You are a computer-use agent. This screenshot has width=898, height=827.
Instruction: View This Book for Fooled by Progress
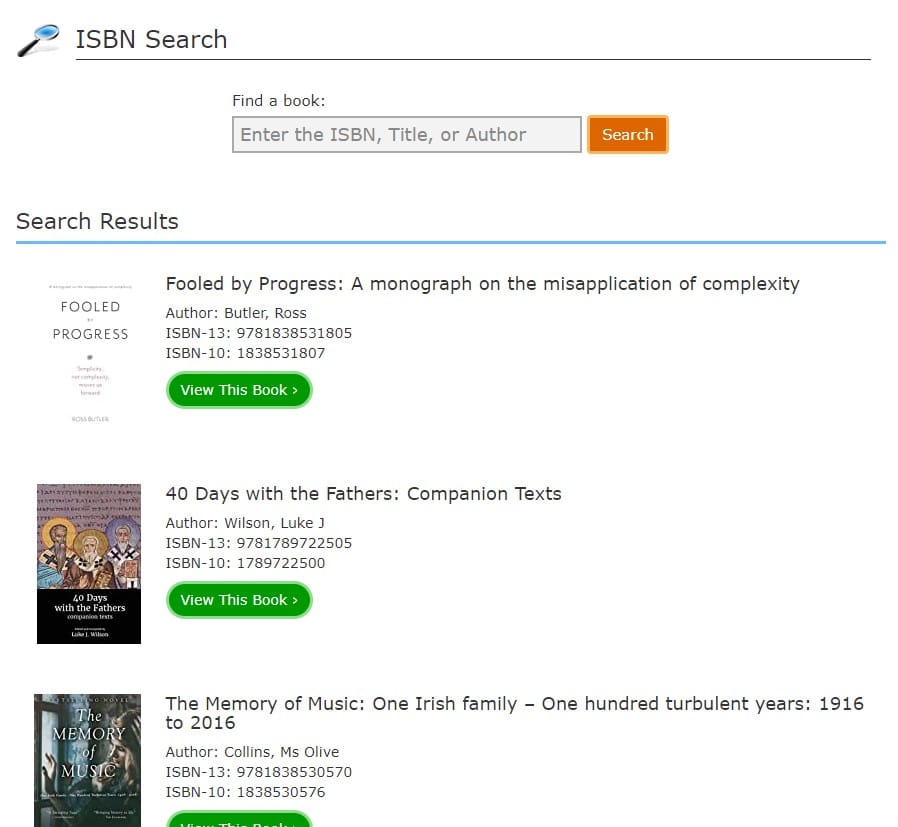239,390
